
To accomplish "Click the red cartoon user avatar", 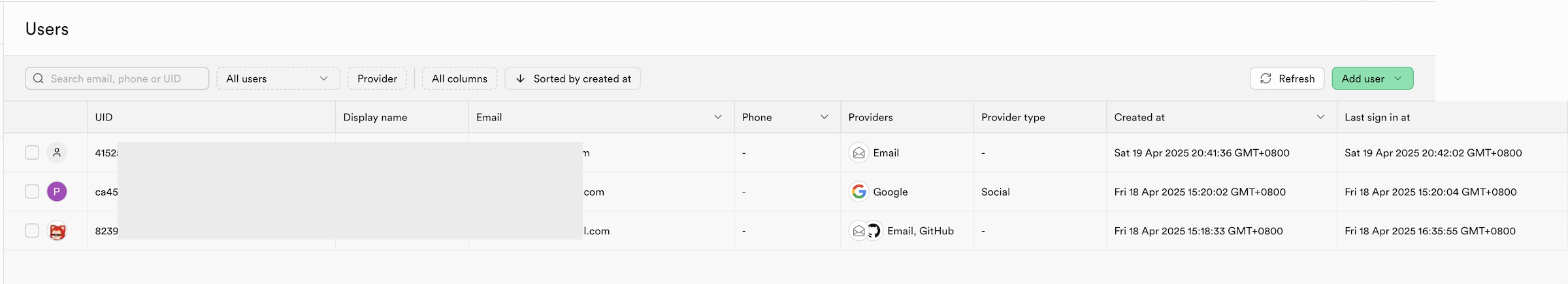I will 57,231.
